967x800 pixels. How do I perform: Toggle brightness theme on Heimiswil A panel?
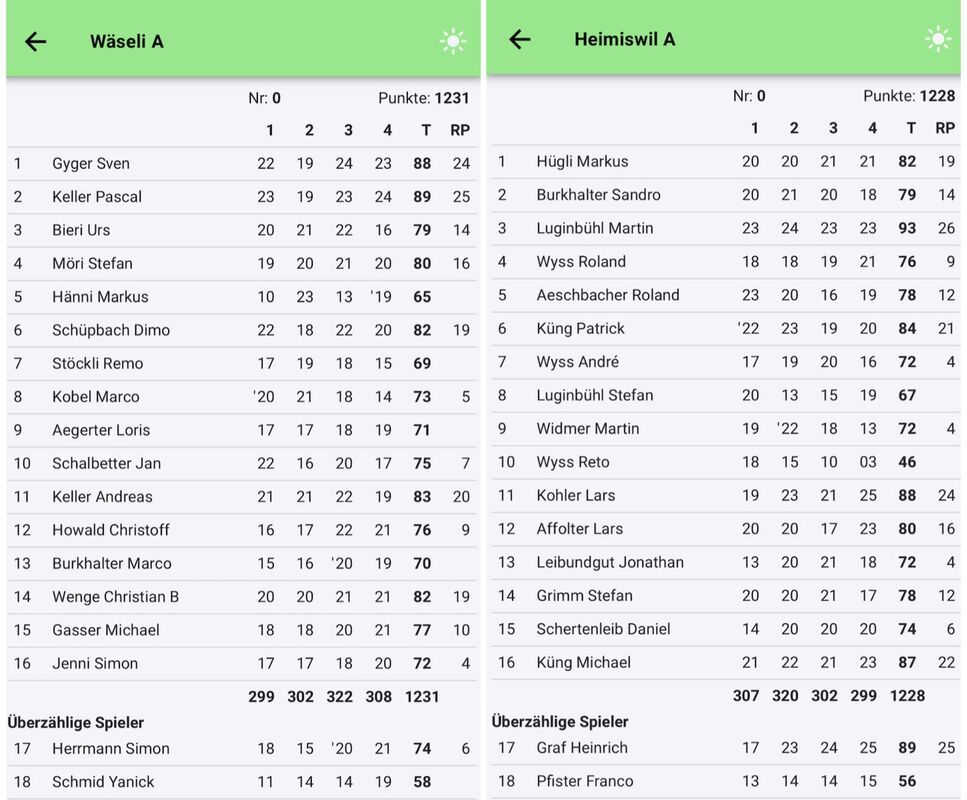(938, 39)
